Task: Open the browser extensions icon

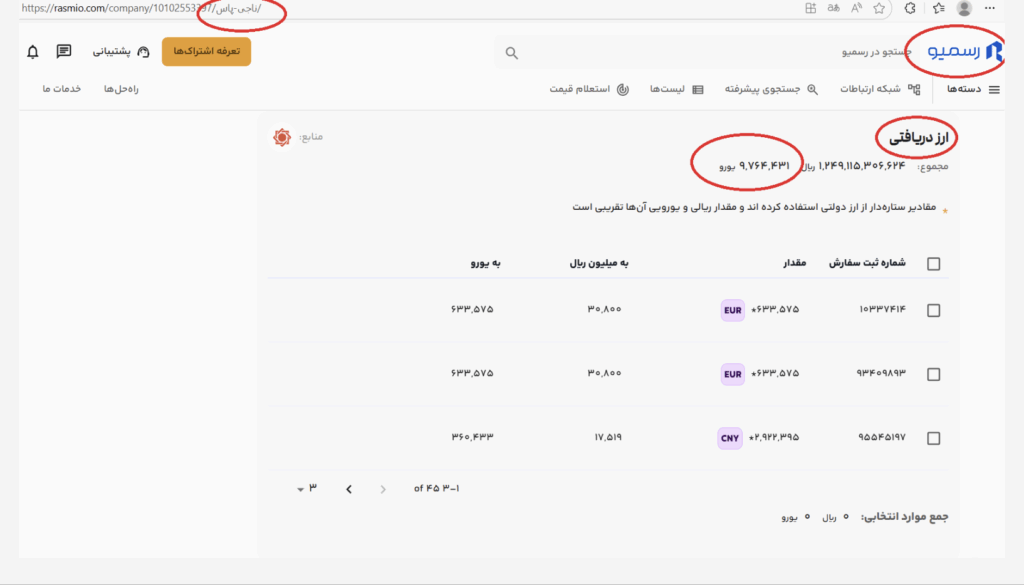Action: (x=910, y=8)
